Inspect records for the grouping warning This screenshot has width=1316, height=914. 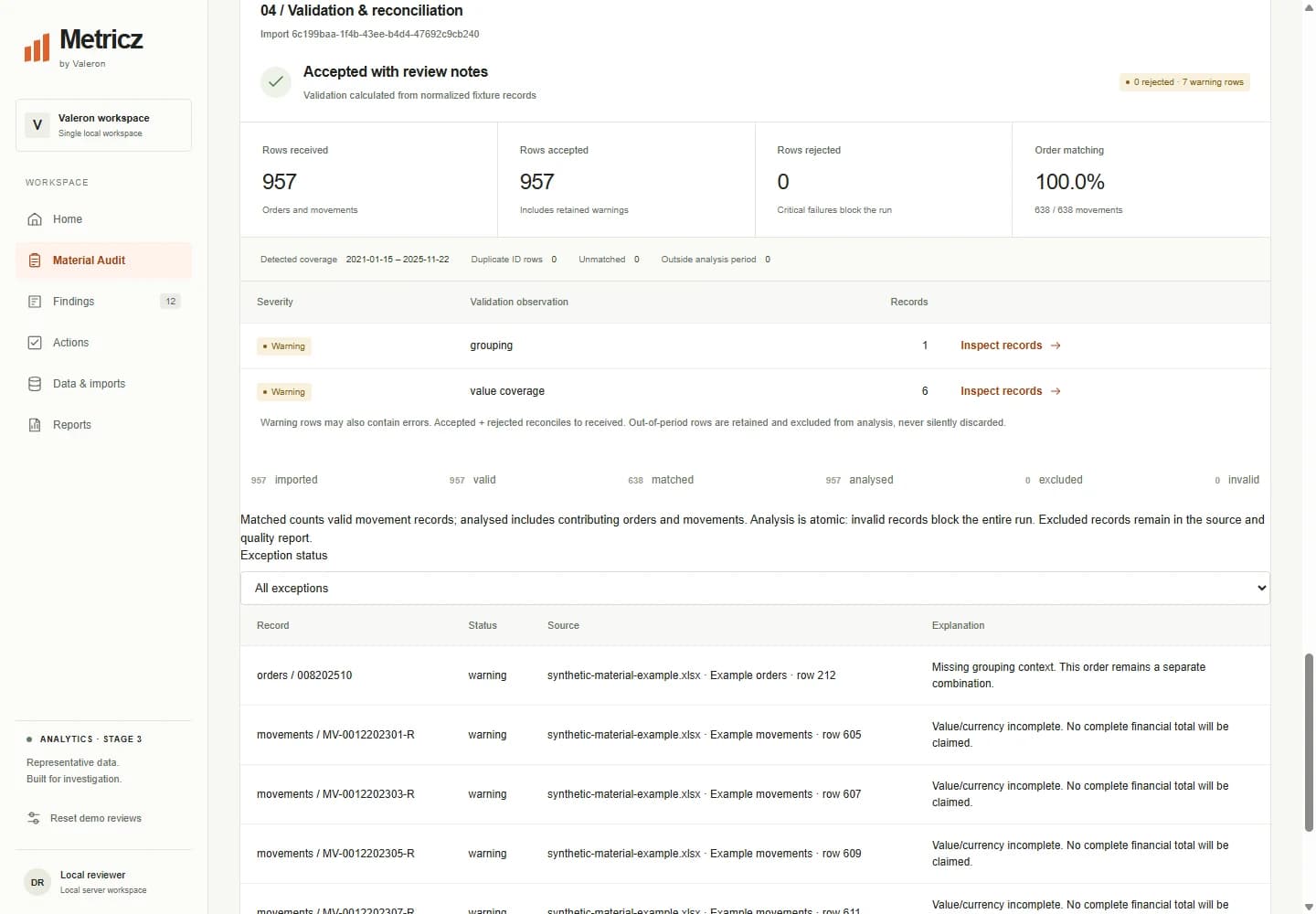coord(1010,345)
